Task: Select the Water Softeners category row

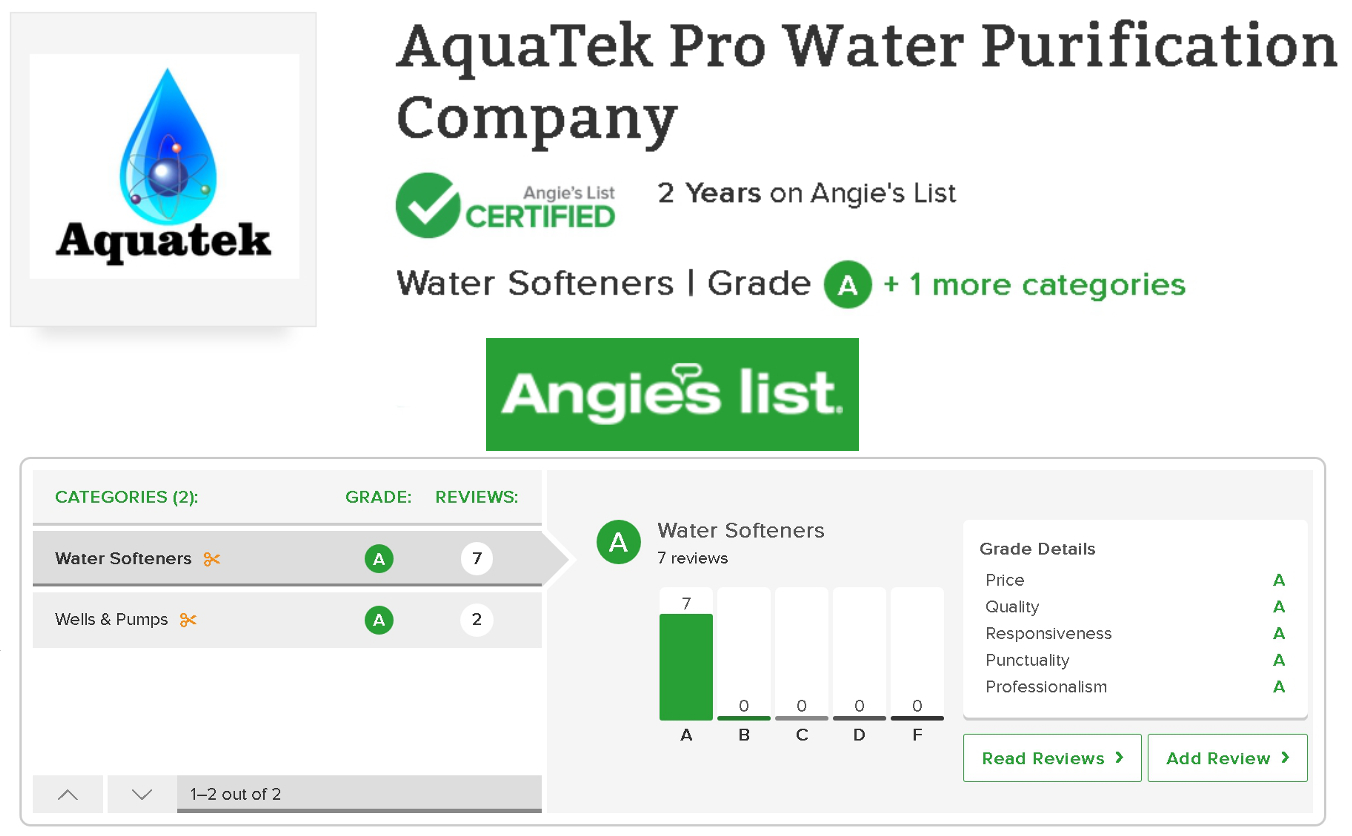Action: (287, 558)
